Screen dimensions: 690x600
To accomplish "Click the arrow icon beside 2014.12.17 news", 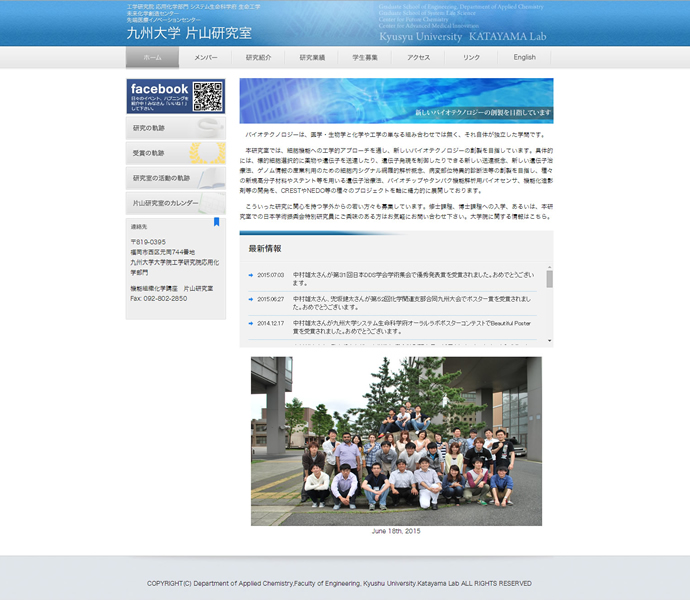I will coord(251,324).
